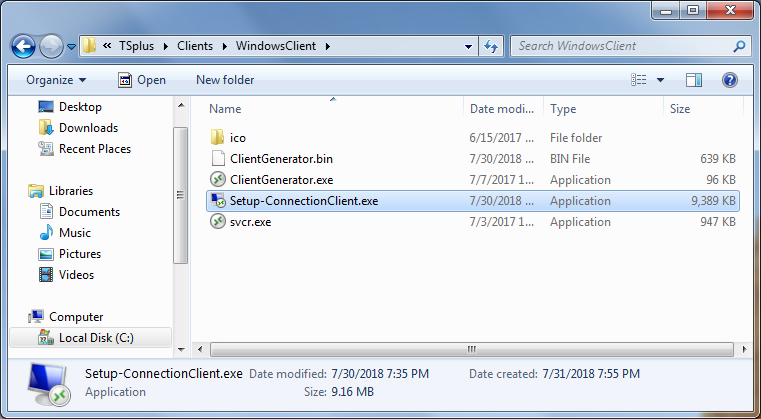761x419 pixels.
Task: Open the address bar history dropdown
Action: click(x=469, y=46)
